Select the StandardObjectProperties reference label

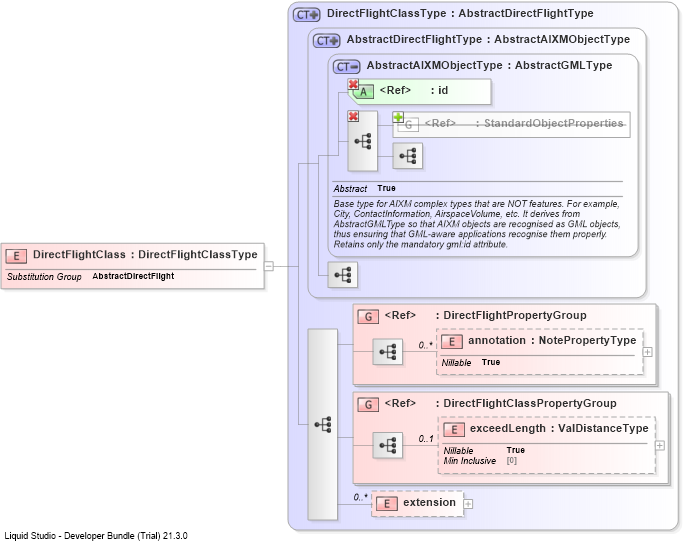tap(524, 124)
